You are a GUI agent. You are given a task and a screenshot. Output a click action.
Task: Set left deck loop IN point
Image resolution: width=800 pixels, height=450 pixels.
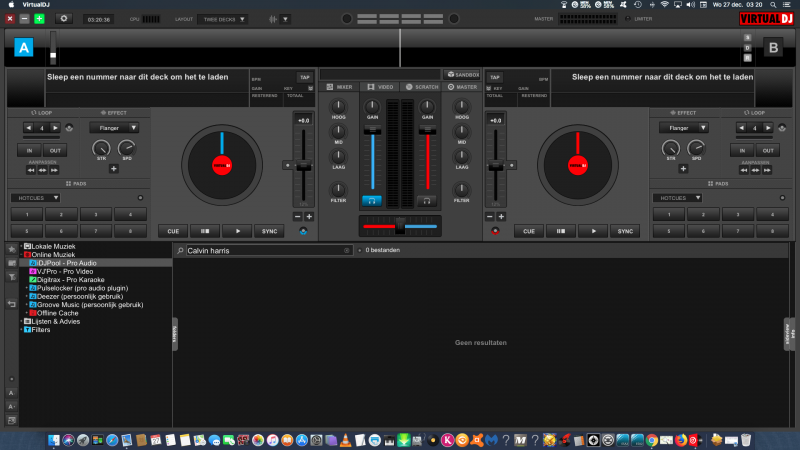click(x=29, y=151)
